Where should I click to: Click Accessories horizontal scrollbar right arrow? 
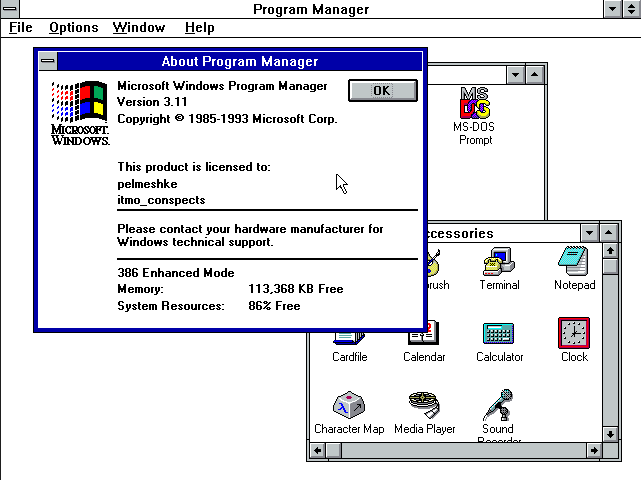594,451
